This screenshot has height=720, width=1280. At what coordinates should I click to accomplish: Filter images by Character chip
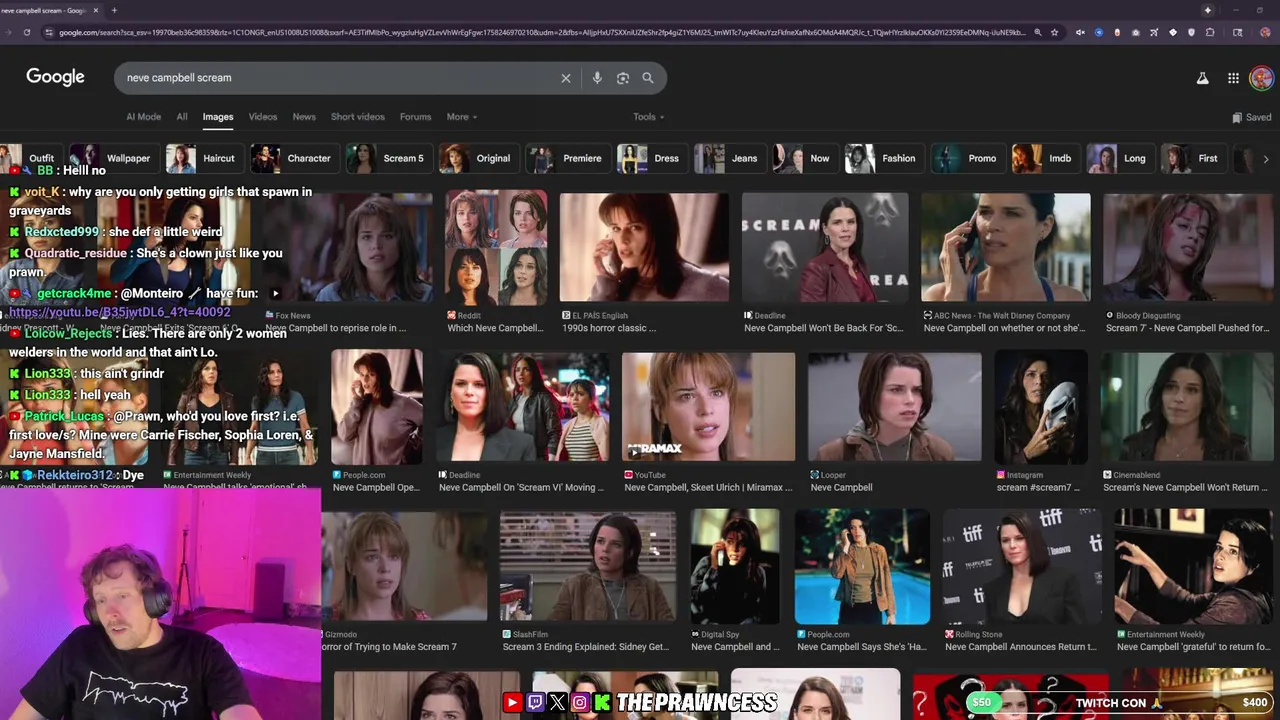(x=293, y=158)
